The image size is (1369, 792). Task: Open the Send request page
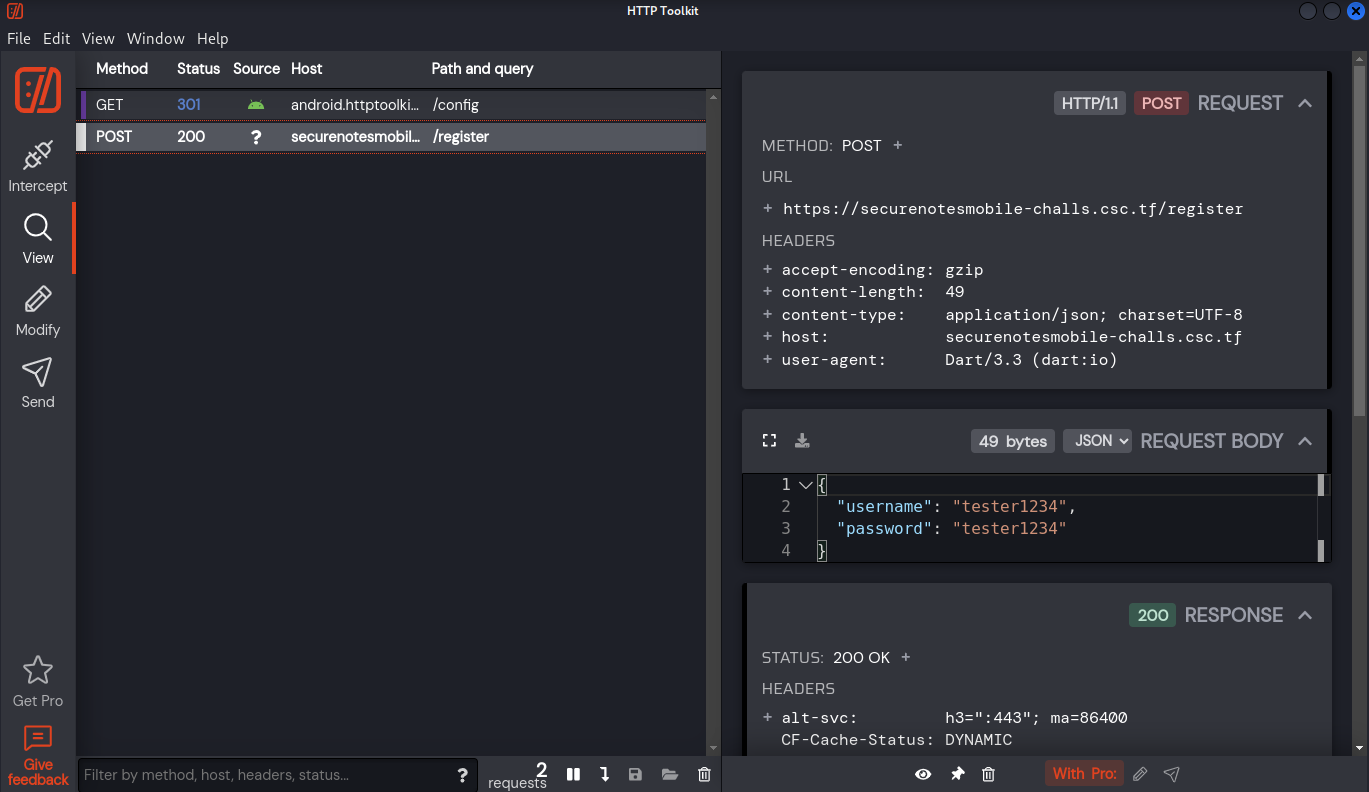[x=38, y=382]
